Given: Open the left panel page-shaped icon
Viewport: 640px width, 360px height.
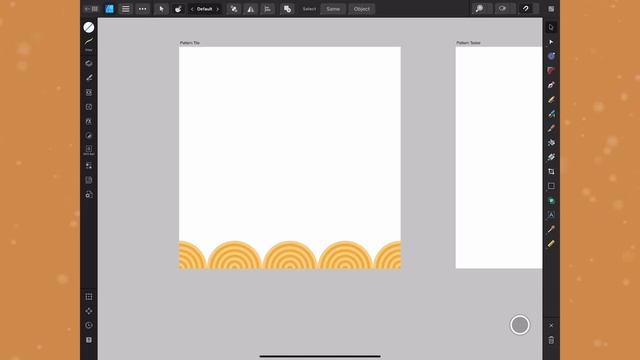Looking at the screenshot, I should tap(89, 180).
